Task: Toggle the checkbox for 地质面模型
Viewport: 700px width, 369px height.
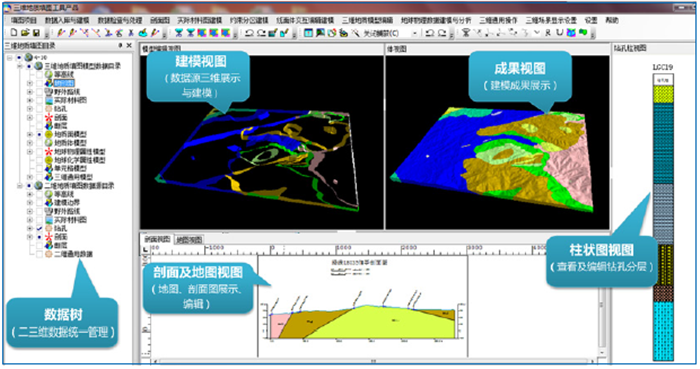Action: point(39,134)
